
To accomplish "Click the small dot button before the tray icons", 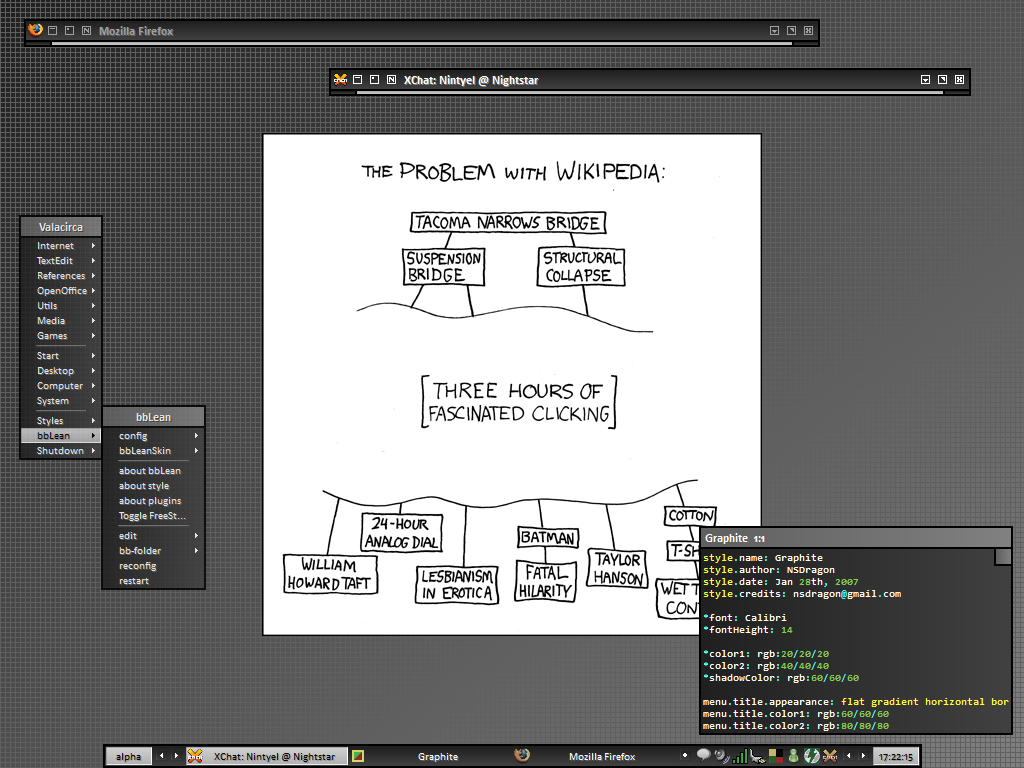I will (684, 756).
